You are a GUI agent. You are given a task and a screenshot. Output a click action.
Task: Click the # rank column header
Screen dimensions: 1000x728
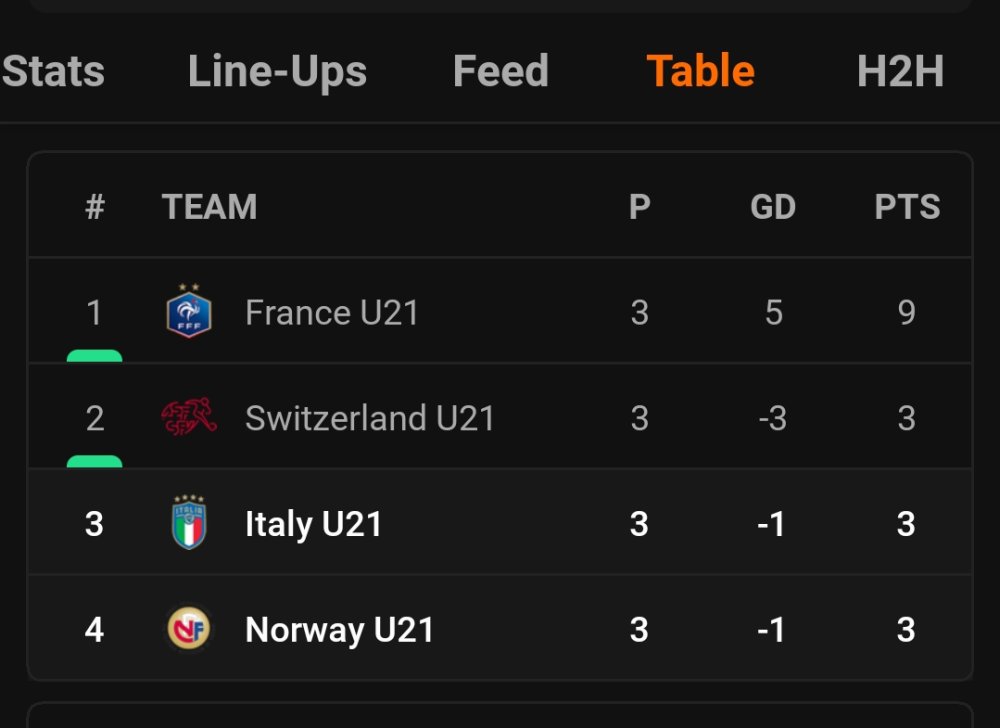tap(95, 207)
